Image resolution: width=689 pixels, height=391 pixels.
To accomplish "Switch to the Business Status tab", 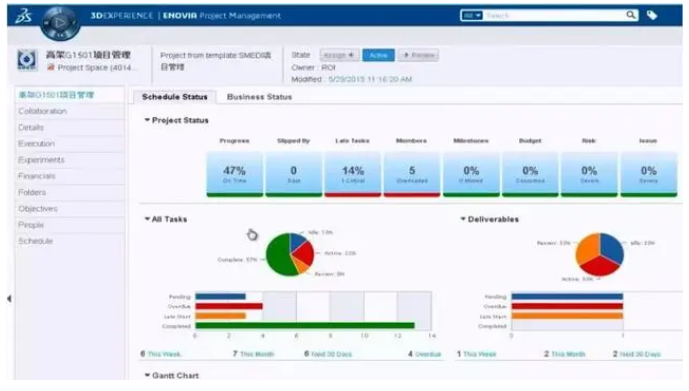I will tap(259, 97).
